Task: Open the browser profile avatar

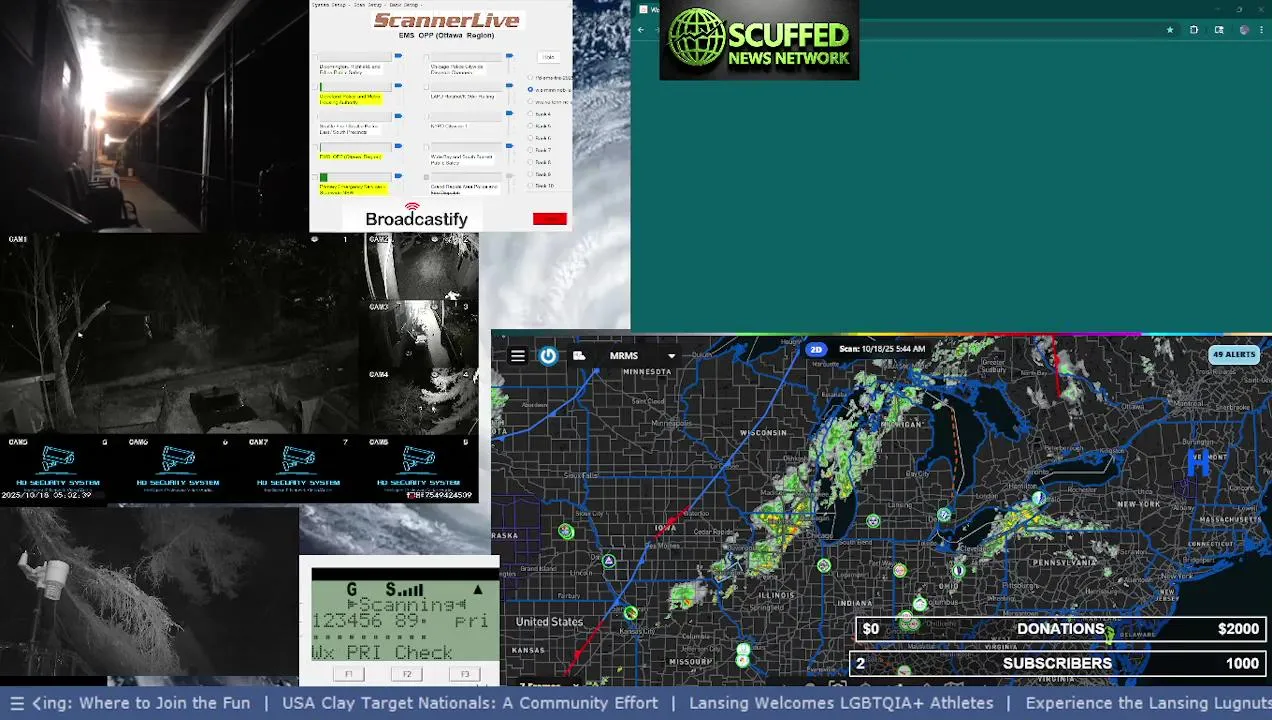Action: click(x=1244, y=30)
